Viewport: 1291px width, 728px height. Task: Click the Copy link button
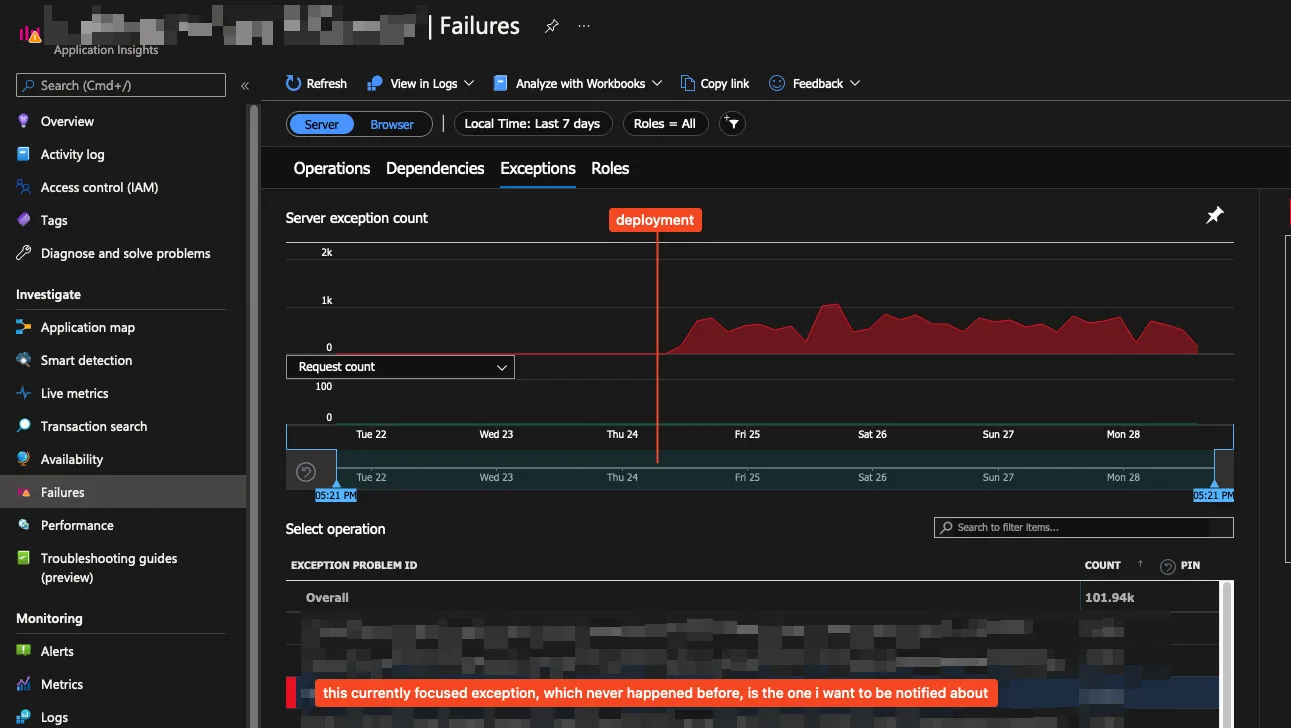pyautogui.click(x=715, y=83)
